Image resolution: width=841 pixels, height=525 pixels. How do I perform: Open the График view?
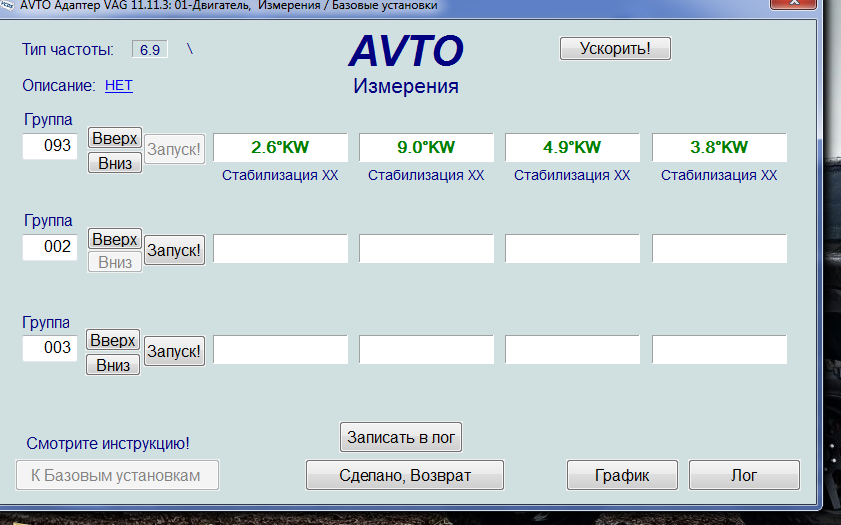point(622,475)
